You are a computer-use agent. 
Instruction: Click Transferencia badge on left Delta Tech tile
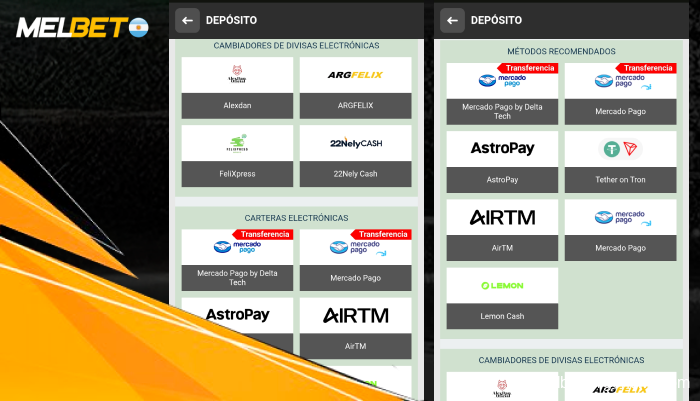tap(263, 234)
